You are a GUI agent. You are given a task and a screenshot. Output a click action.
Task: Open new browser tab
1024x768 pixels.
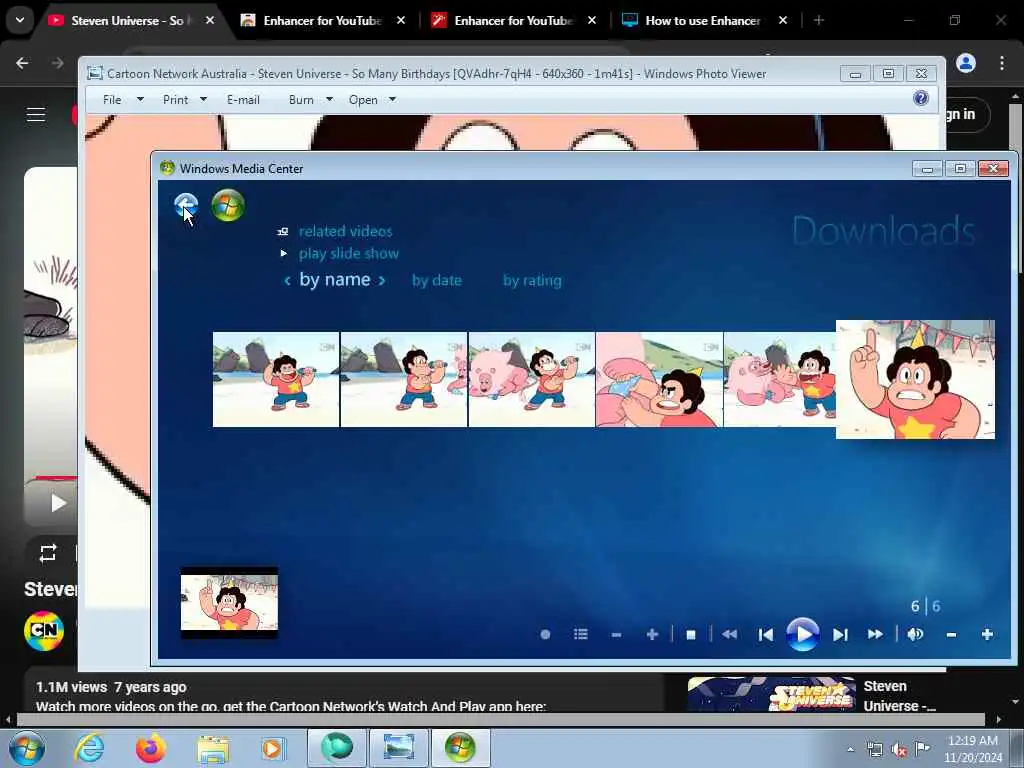pos(818,20)
